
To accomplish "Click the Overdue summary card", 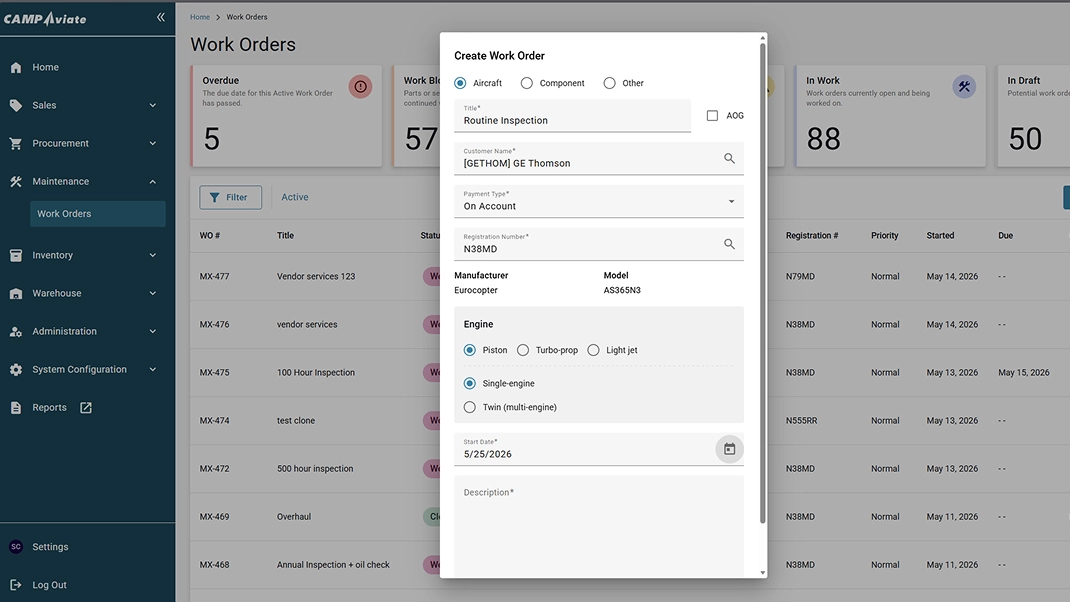I will [287, 116].
